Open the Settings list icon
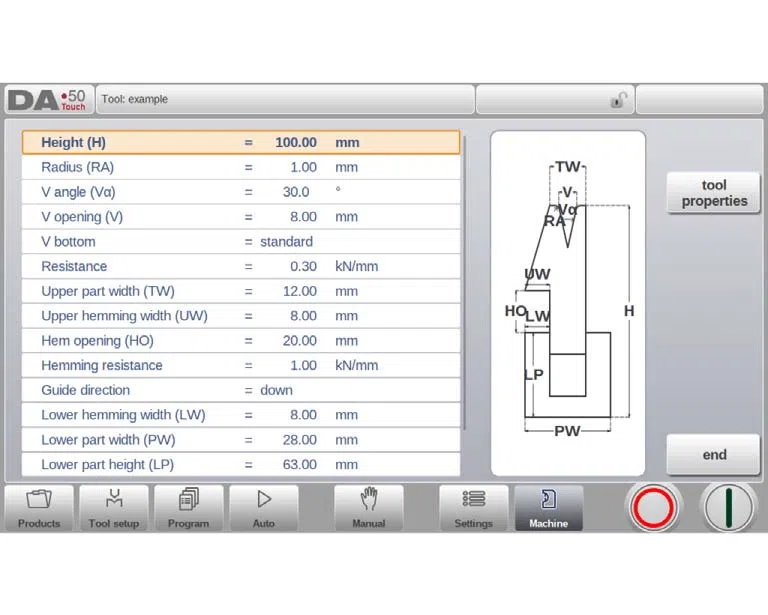Screen dimensions: 768x615 click(x=474, y=498)
